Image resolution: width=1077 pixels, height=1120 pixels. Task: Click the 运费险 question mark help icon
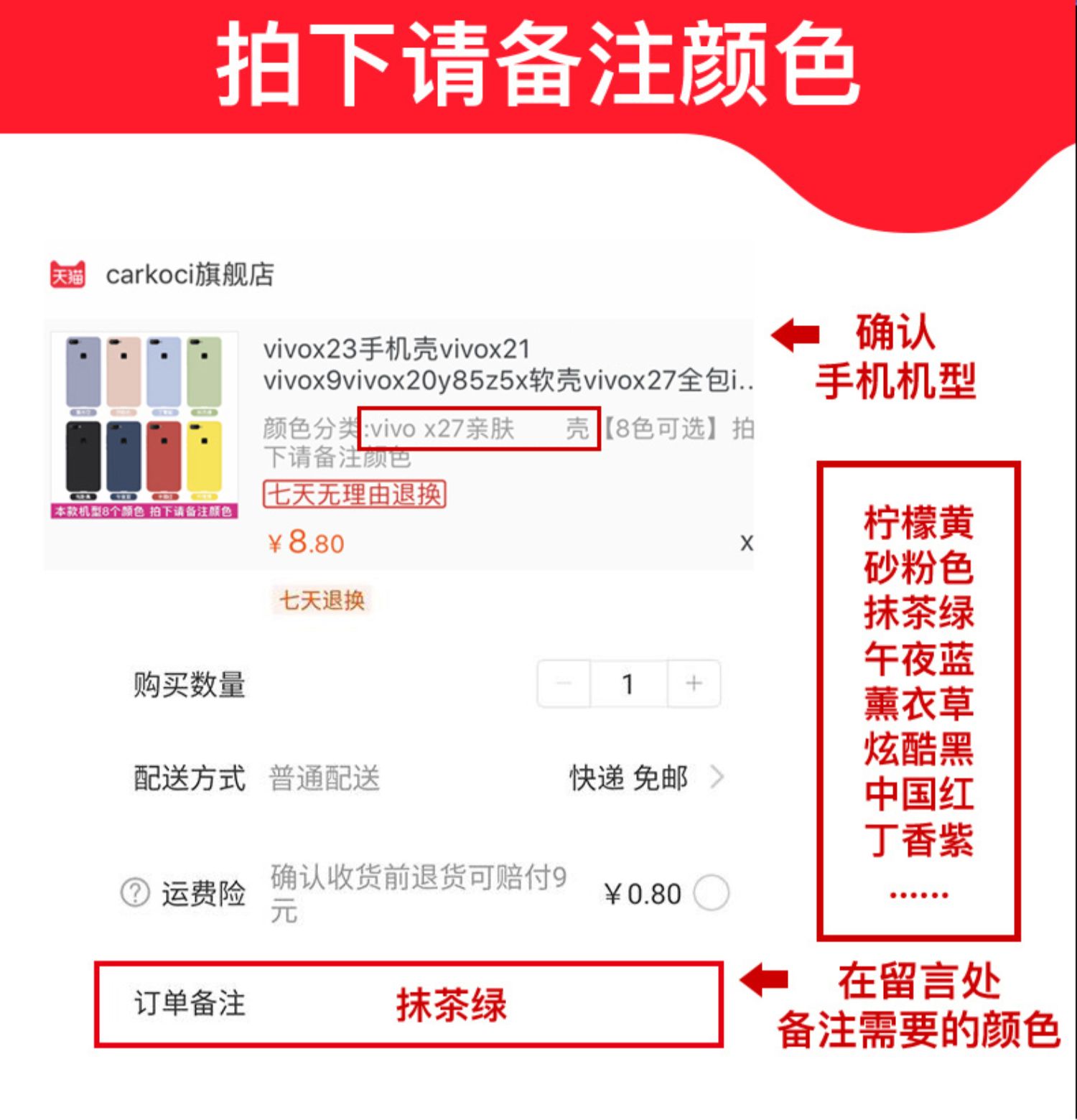135,893
